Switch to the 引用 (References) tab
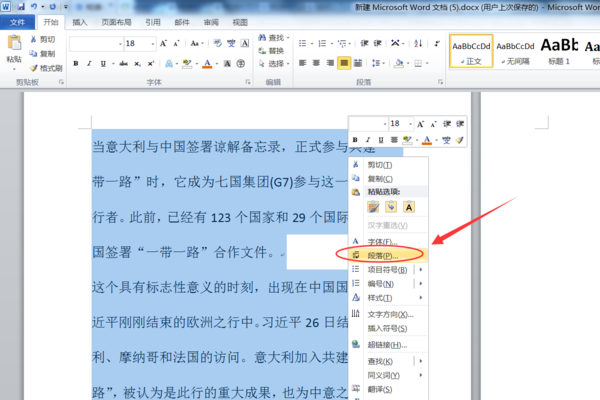 153,22
